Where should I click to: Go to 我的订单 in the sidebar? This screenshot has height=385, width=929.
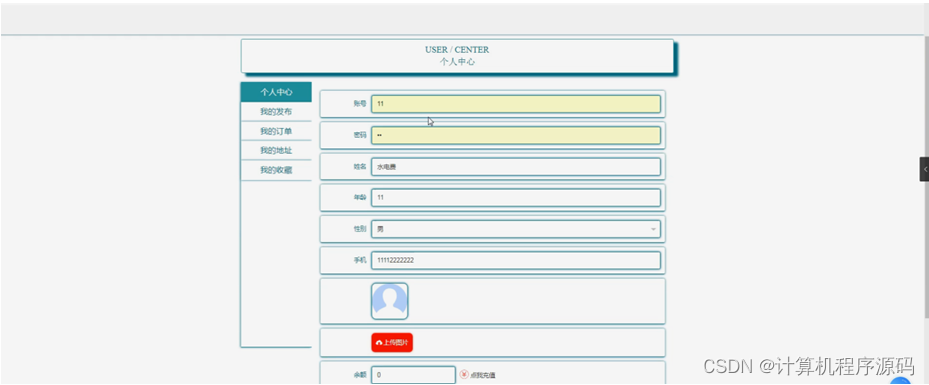[x=276, y=131]
